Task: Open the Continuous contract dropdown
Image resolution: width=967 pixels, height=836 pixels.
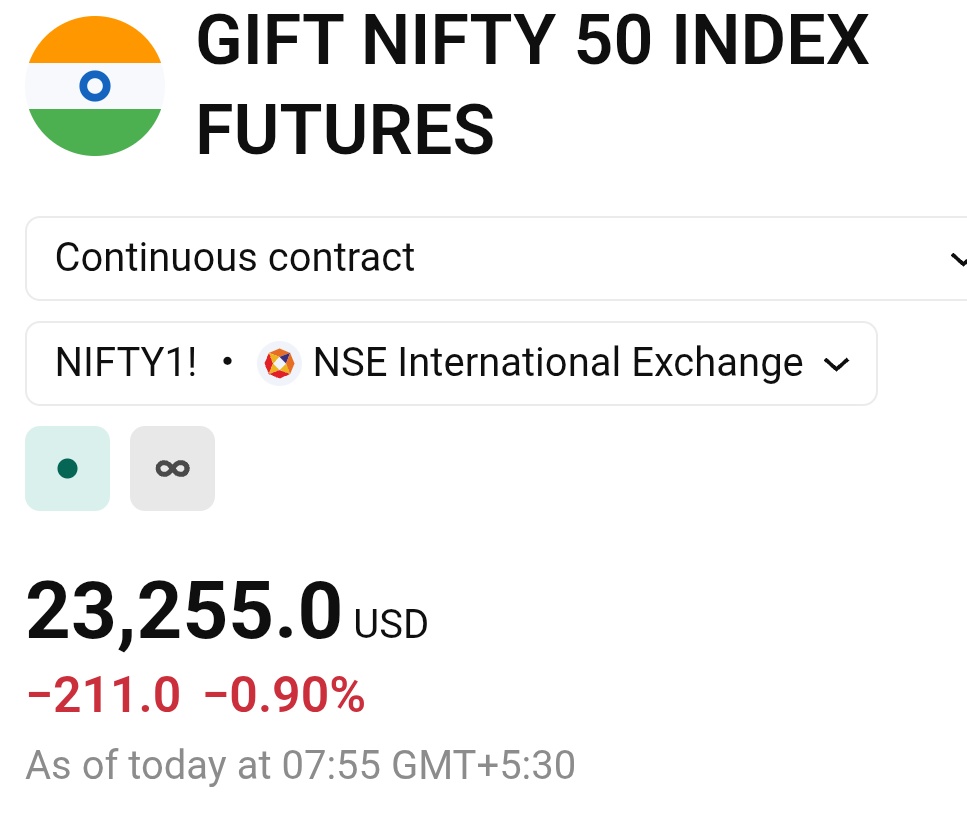Action: coord(496,258)
